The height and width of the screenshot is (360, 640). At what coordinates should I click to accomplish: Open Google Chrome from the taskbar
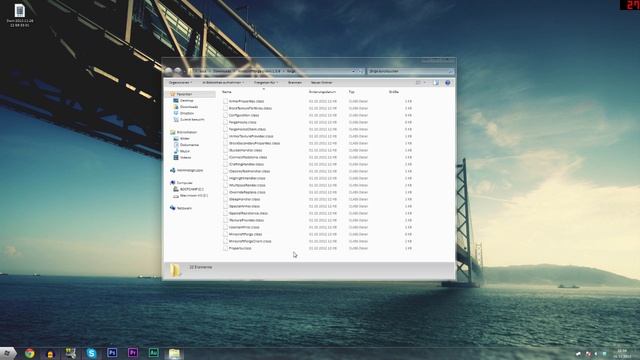point(29,353)
